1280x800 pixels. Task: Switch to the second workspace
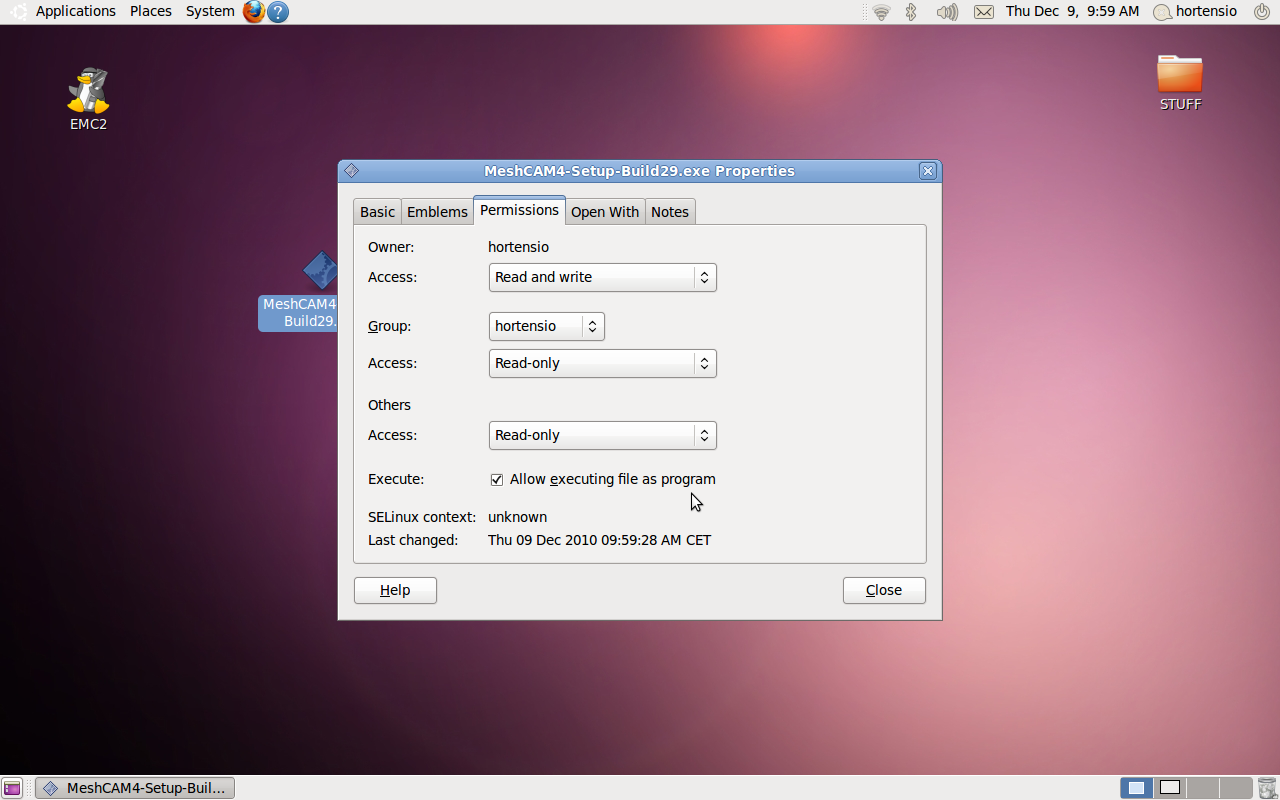coord(1169,788)
